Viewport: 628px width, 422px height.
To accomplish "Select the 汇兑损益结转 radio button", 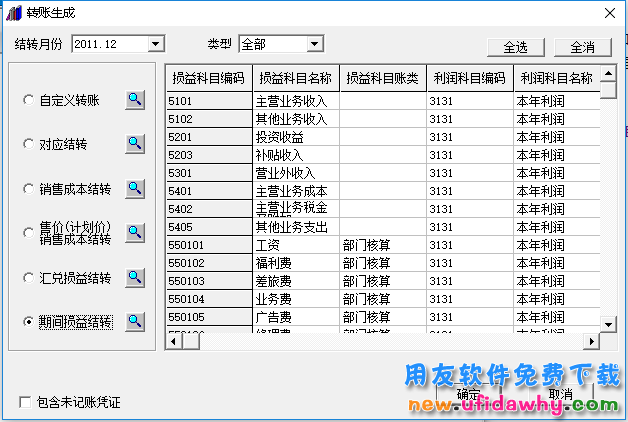I will pos(28,277).
